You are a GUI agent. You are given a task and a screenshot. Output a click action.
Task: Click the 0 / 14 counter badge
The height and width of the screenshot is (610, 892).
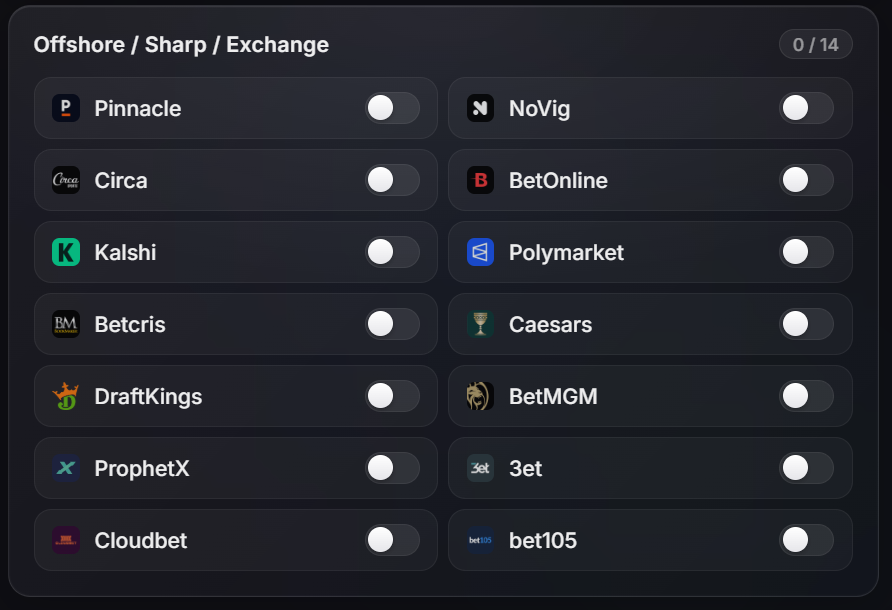pos(815,44)
